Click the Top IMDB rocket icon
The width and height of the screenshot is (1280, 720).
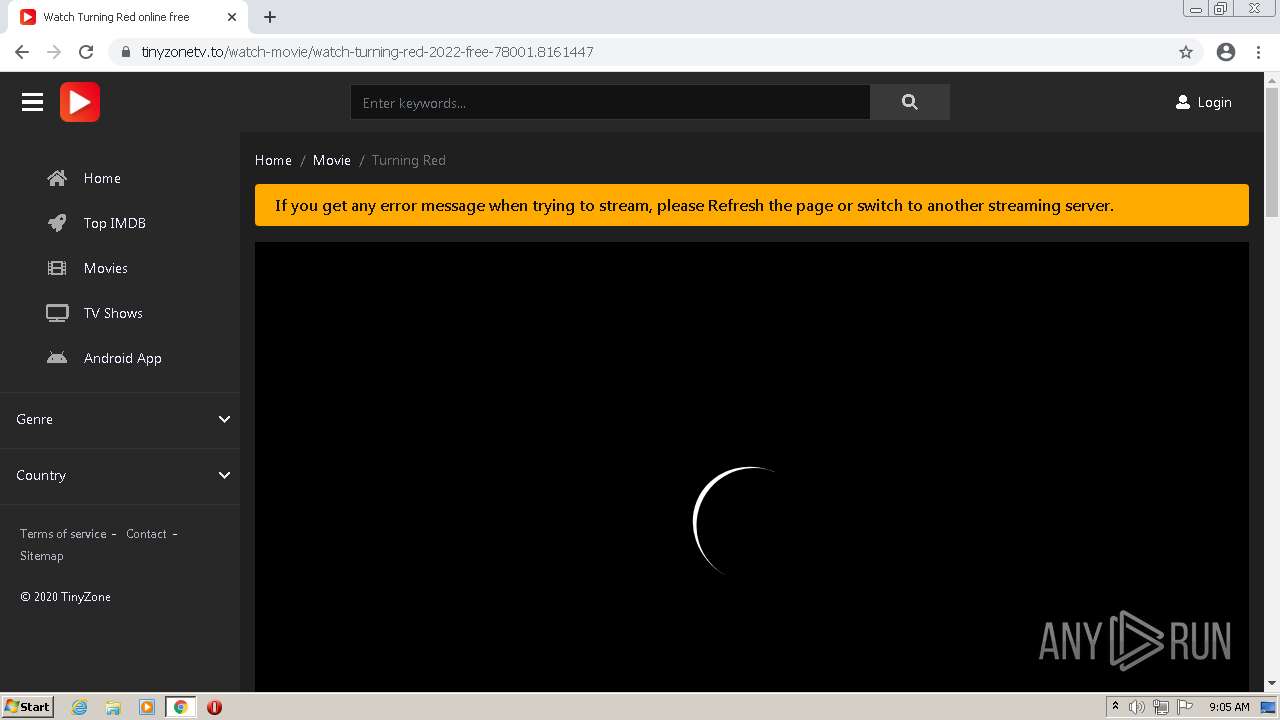click(x=57, y=223)
